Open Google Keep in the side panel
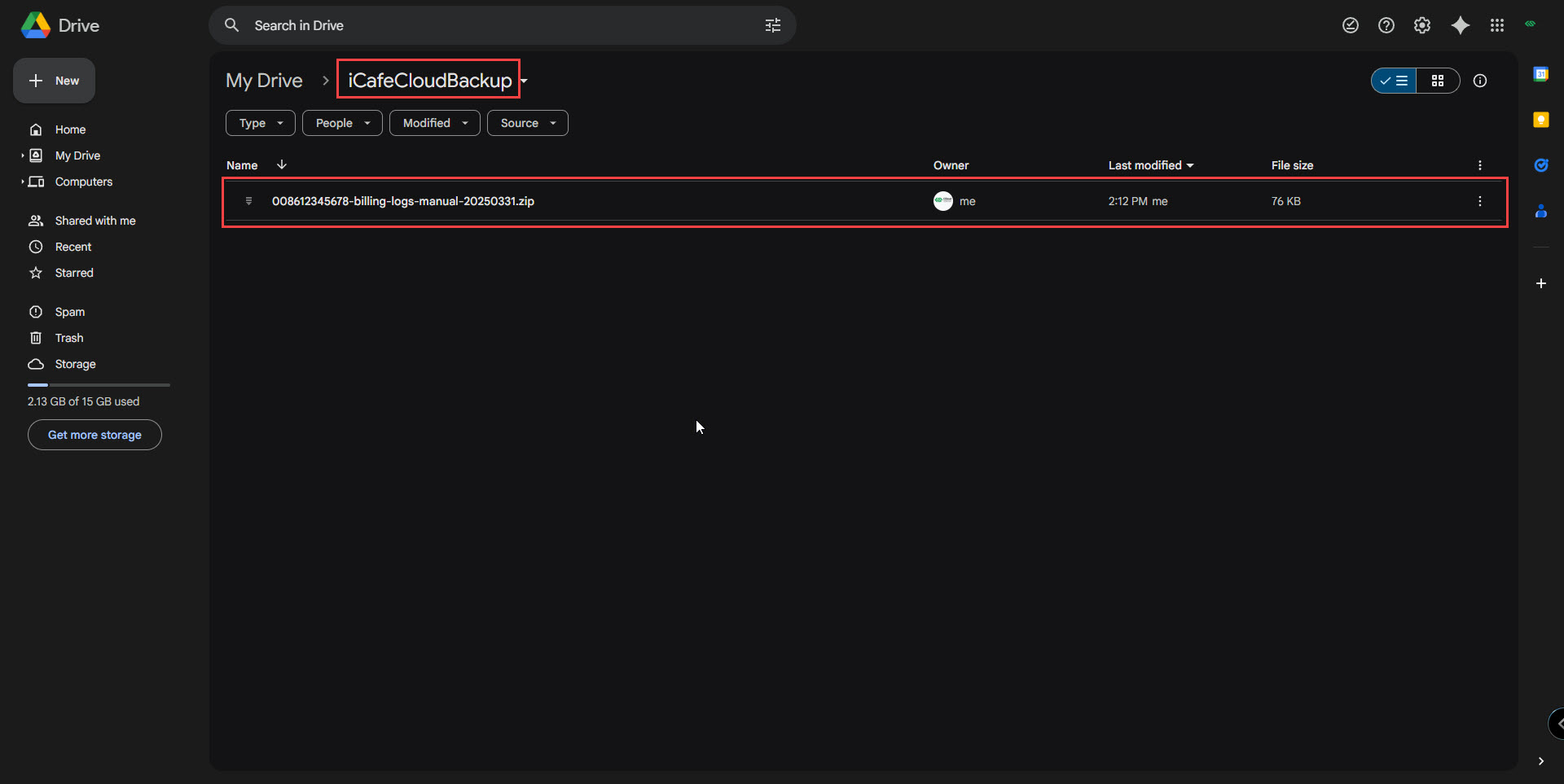This screenshot has width=1564, height=784. (1540, 120)
